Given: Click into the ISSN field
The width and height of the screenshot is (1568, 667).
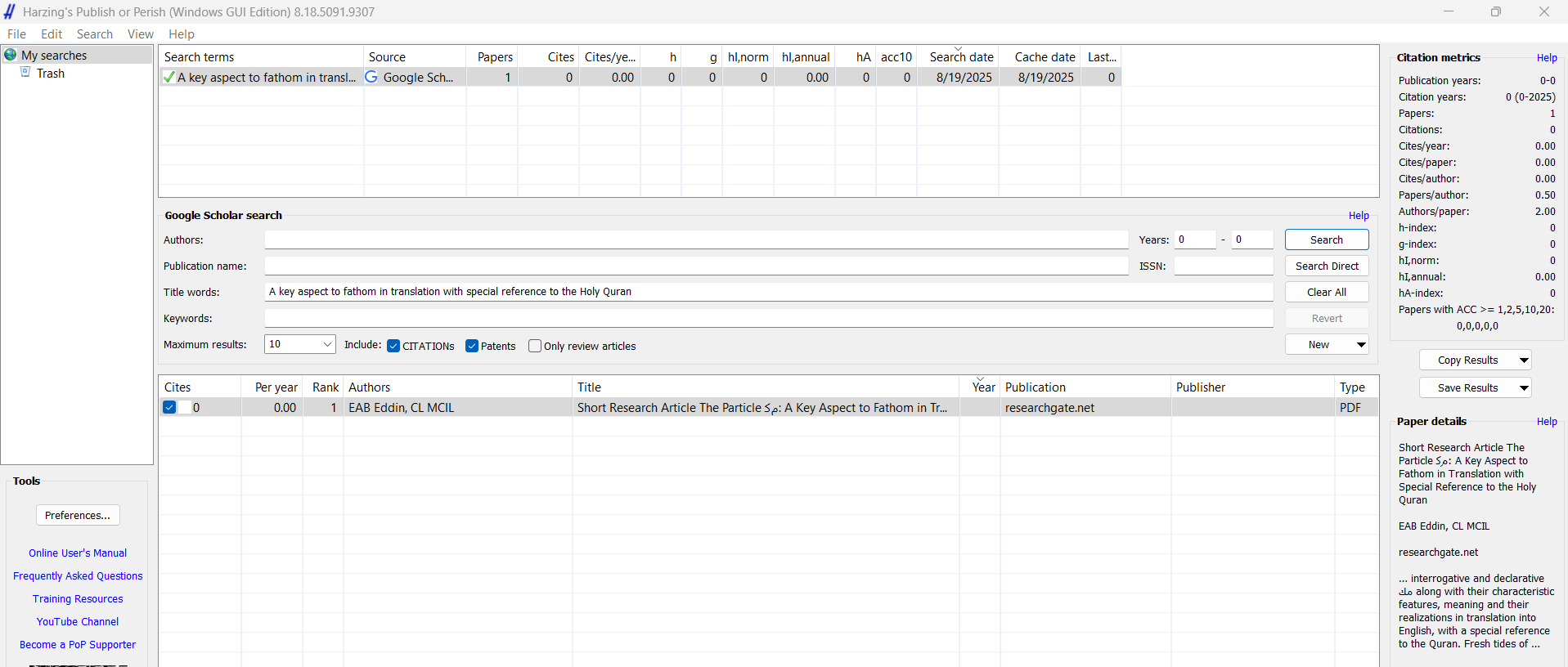Looking at the screenshot, I should tap(1224, 266).
